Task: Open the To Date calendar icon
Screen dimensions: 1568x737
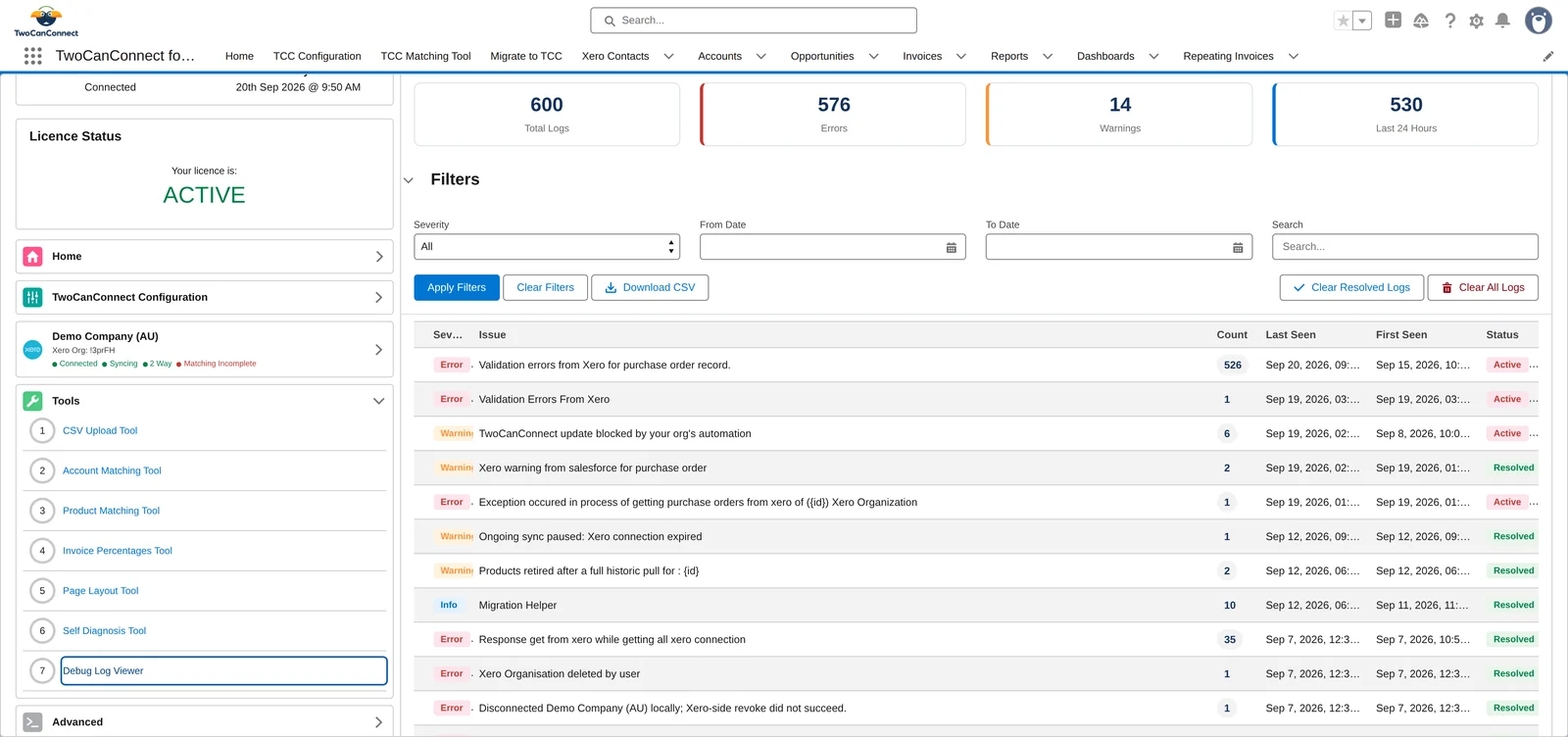Action: (x=1238, y=248)
